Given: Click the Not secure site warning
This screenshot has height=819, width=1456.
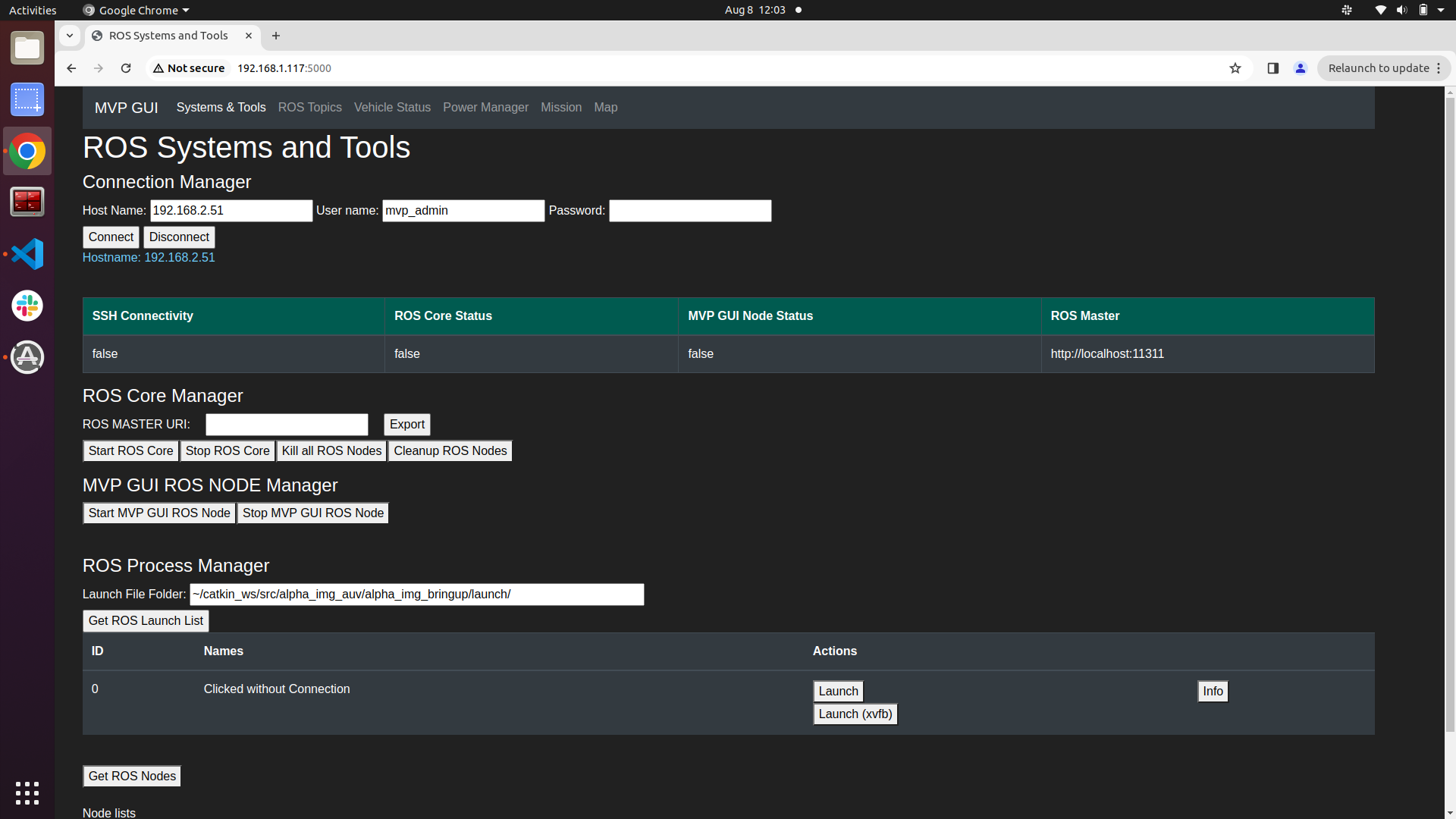Looking at the screenshot, I should pos(189,68).
